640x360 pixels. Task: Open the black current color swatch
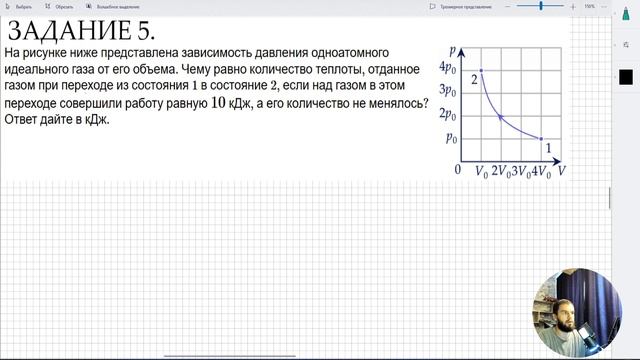pyautogui.click(x=626, y=77)
